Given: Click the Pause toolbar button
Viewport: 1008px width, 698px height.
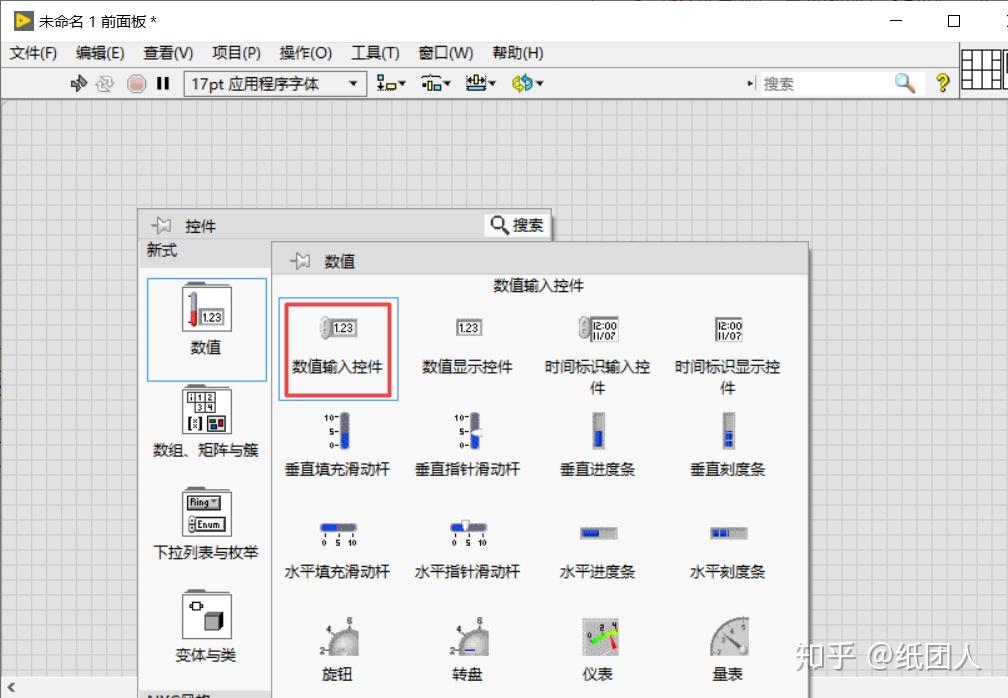Looking at the screenshot, I should 163,84.
